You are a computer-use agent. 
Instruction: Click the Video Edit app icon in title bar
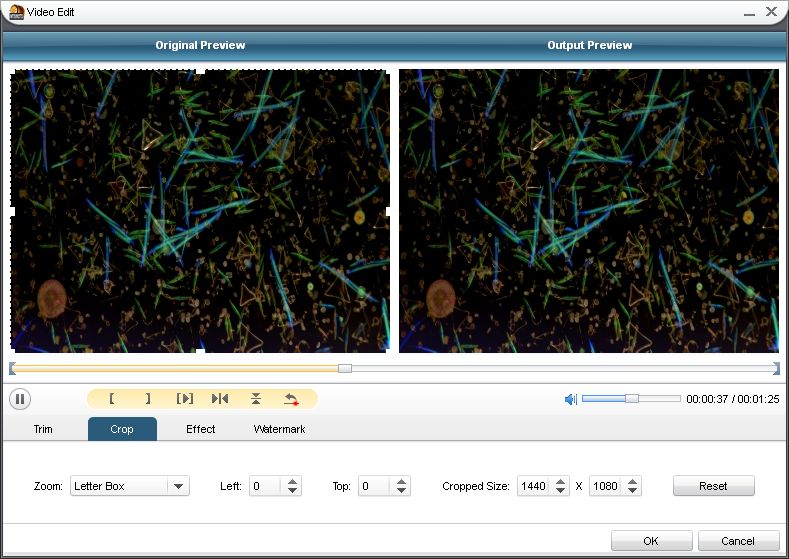[16, 12]
